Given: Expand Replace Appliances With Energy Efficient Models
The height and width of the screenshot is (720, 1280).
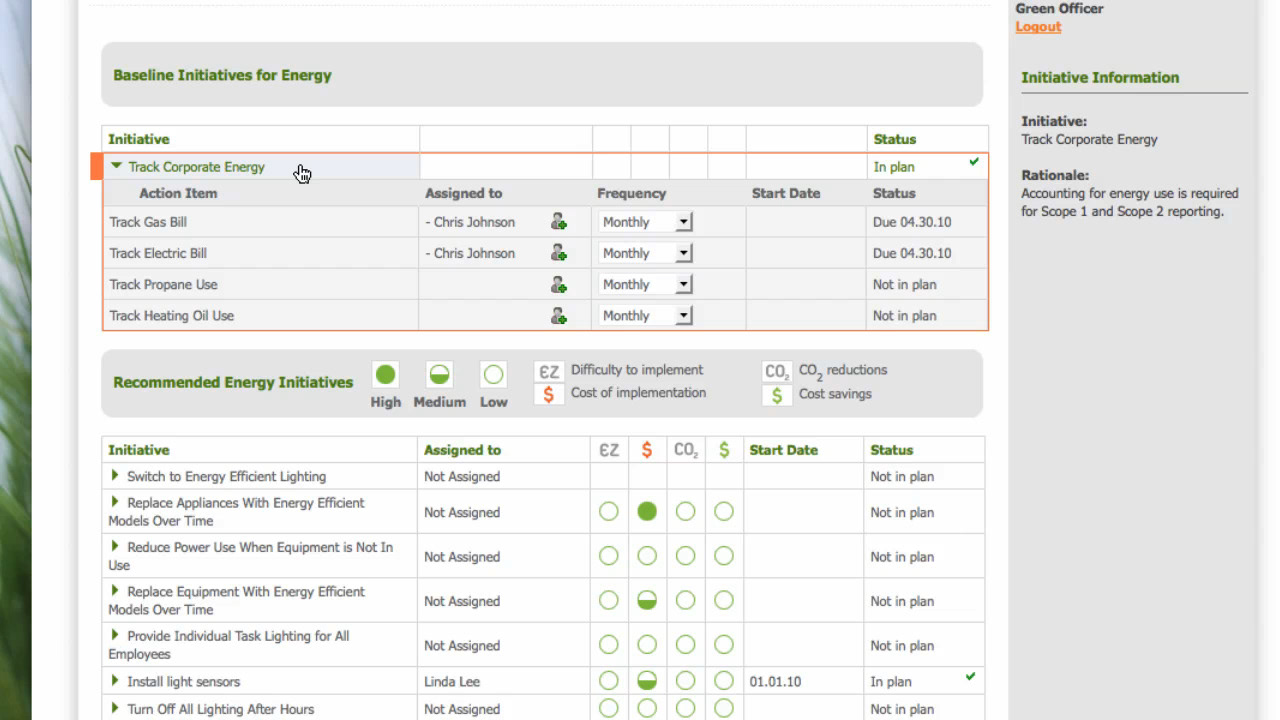Looking at the screenshot, I should click(115, 502).
